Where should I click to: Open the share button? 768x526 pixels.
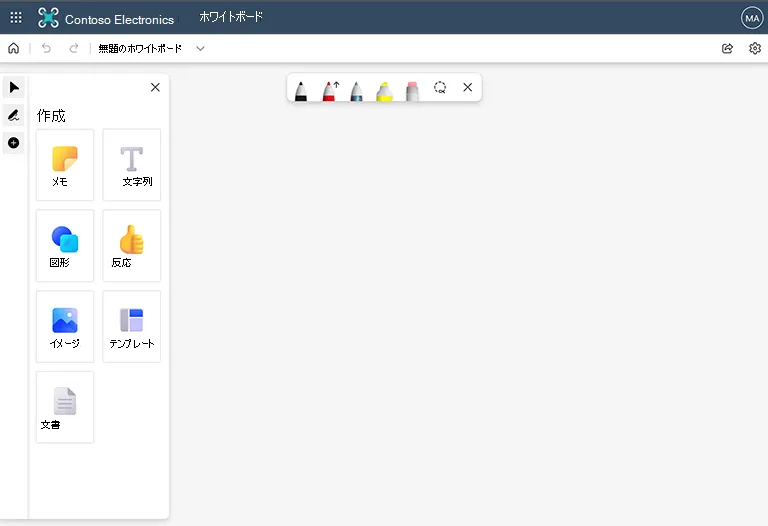(727, 48)
